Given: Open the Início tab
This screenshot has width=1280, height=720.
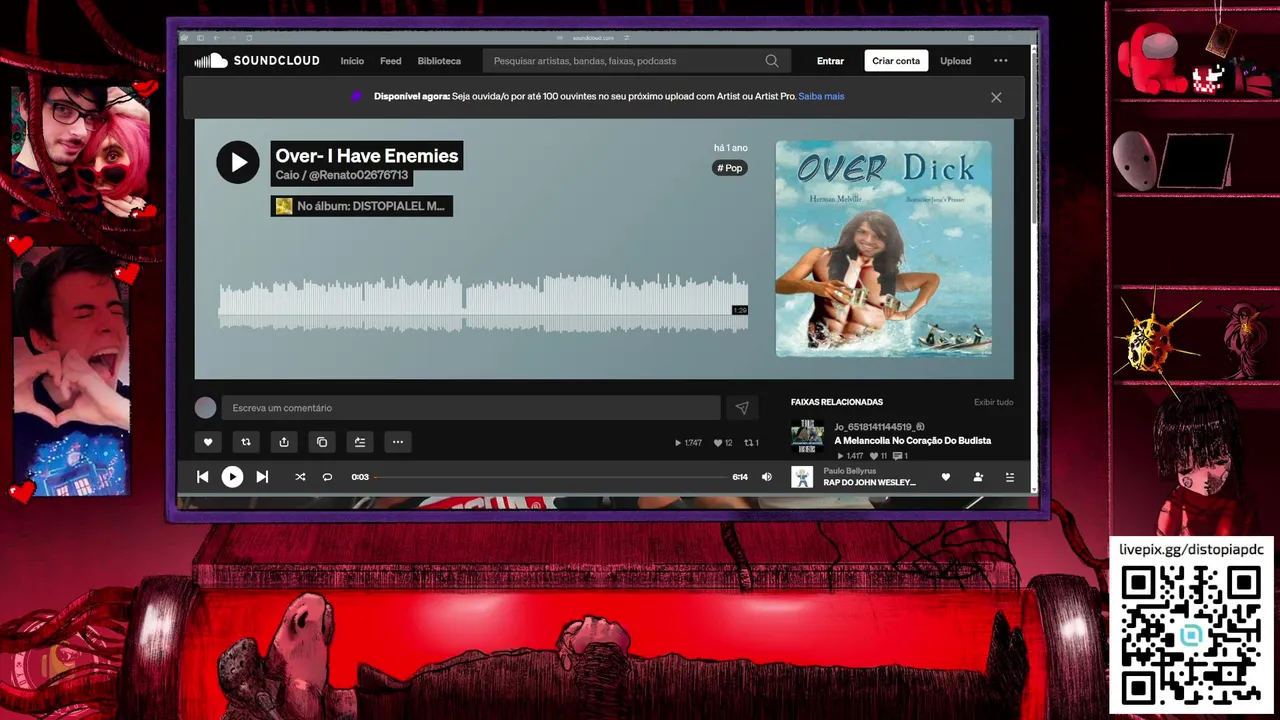Looking at the screenshot, I should tap(352, 61).
